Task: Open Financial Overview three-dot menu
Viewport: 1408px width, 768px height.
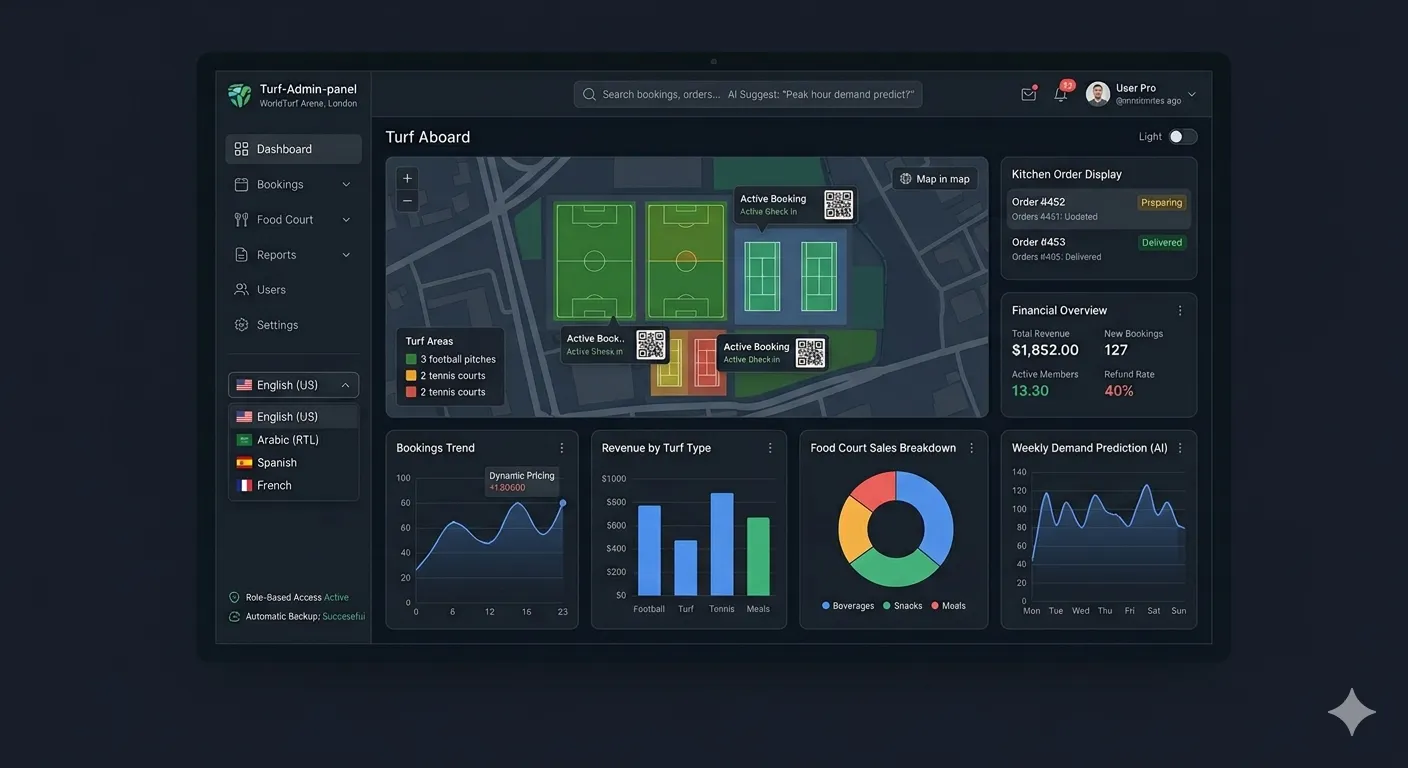Action: 1180,311
